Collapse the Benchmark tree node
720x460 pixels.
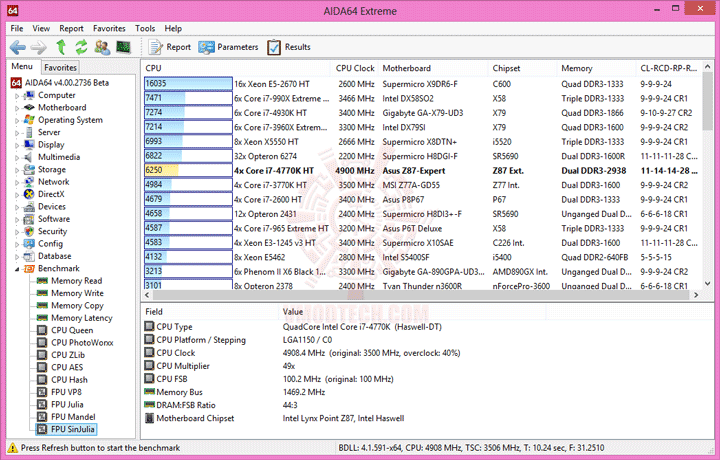[x=17, y=269]
